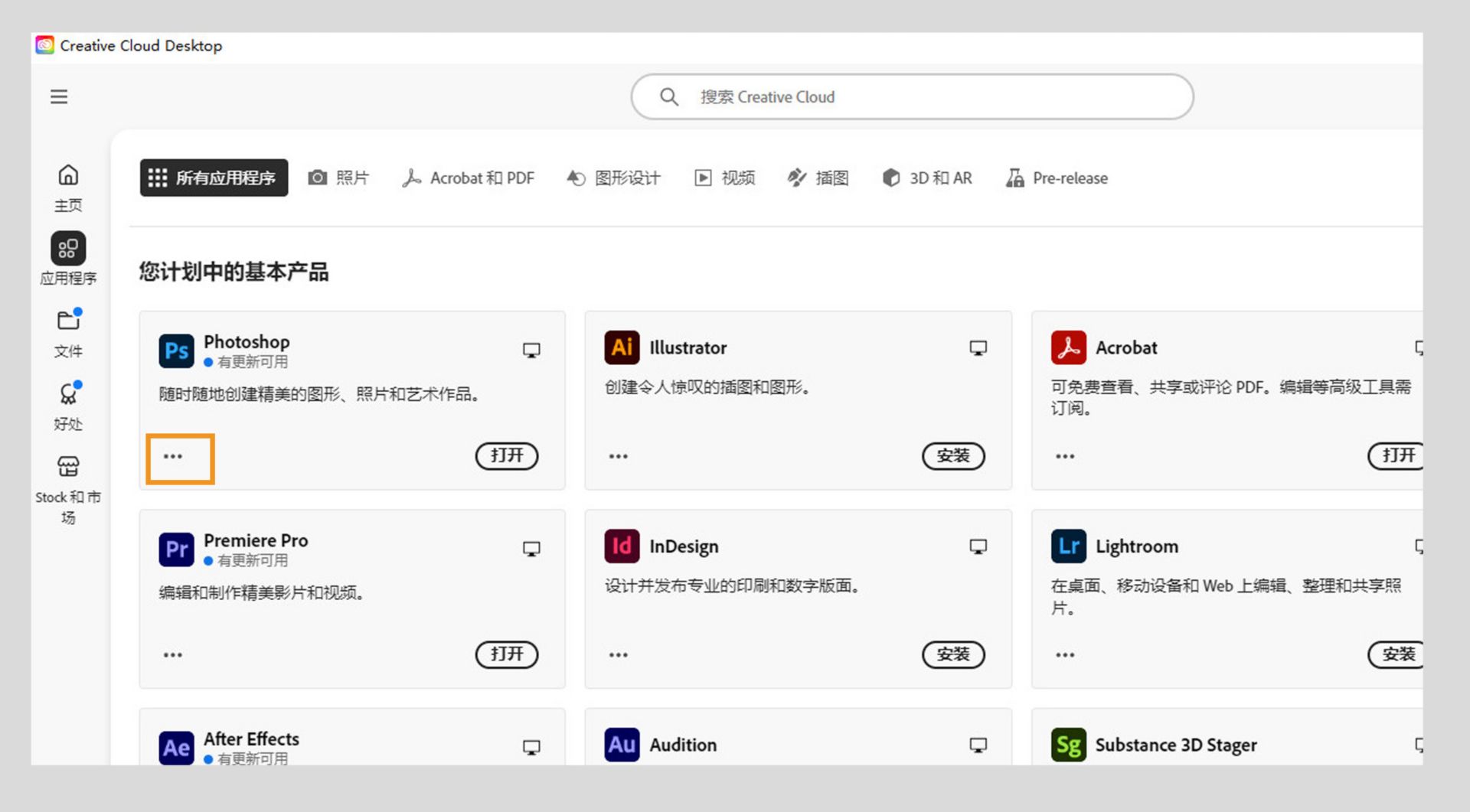The image size is (1470, 812).
Task: Click the Creative Cloud logo in the title bar
Action: 45,45
